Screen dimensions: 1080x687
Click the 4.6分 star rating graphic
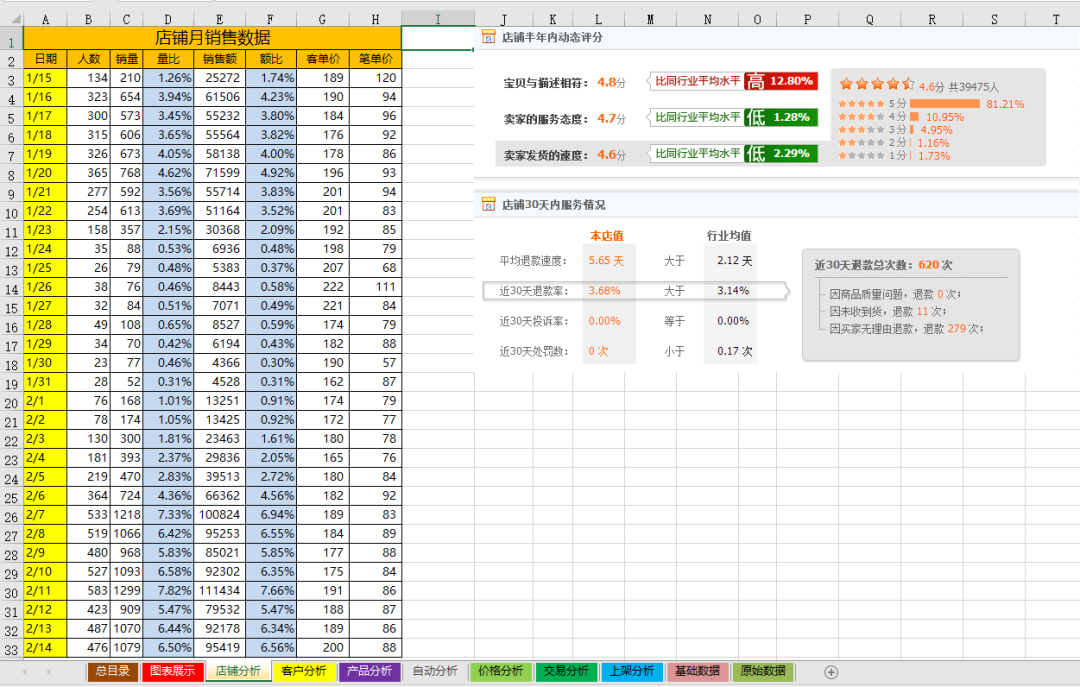click(876, 84)
